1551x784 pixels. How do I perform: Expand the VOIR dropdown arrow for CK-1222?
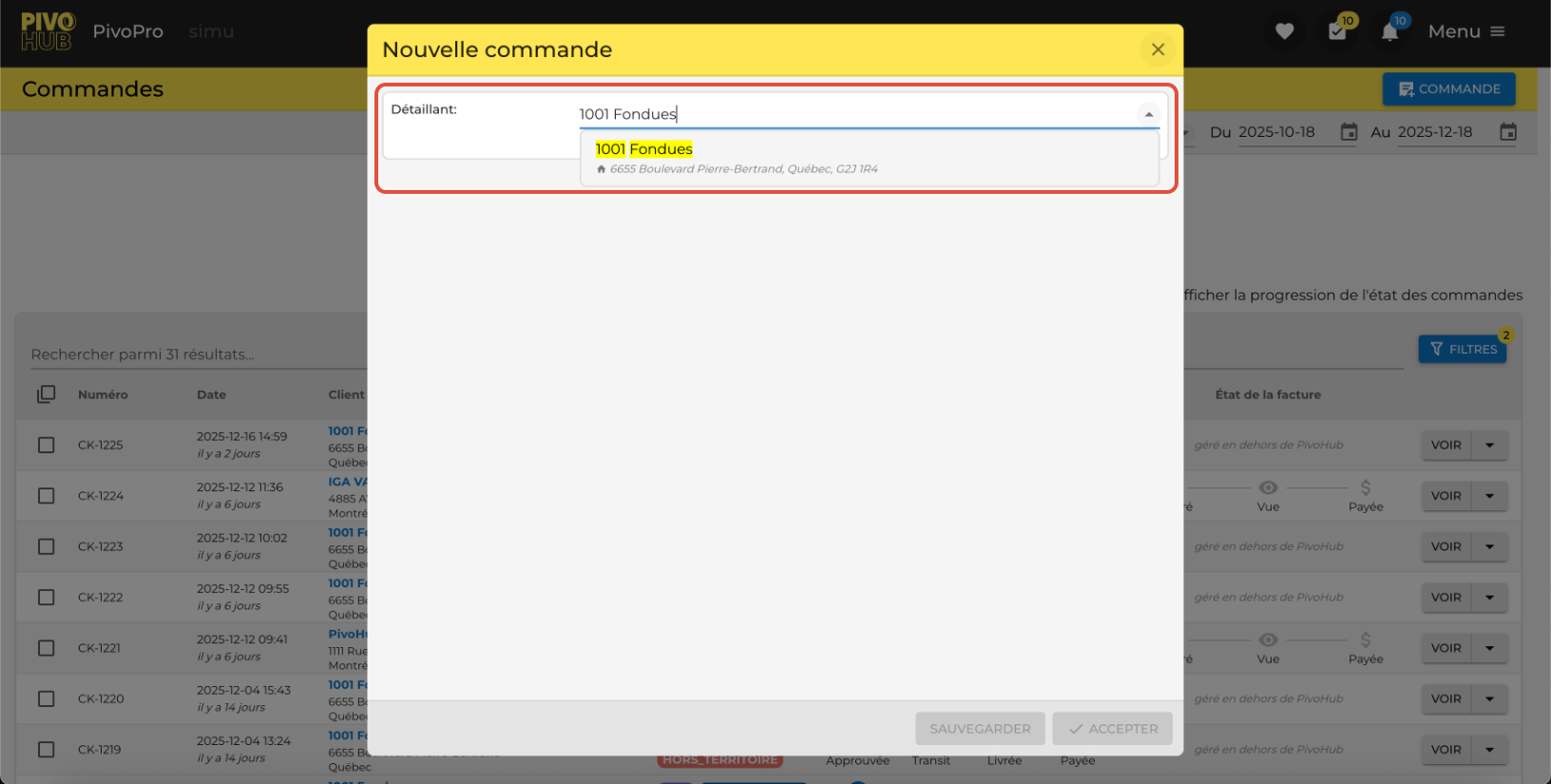click(1490, 598)
